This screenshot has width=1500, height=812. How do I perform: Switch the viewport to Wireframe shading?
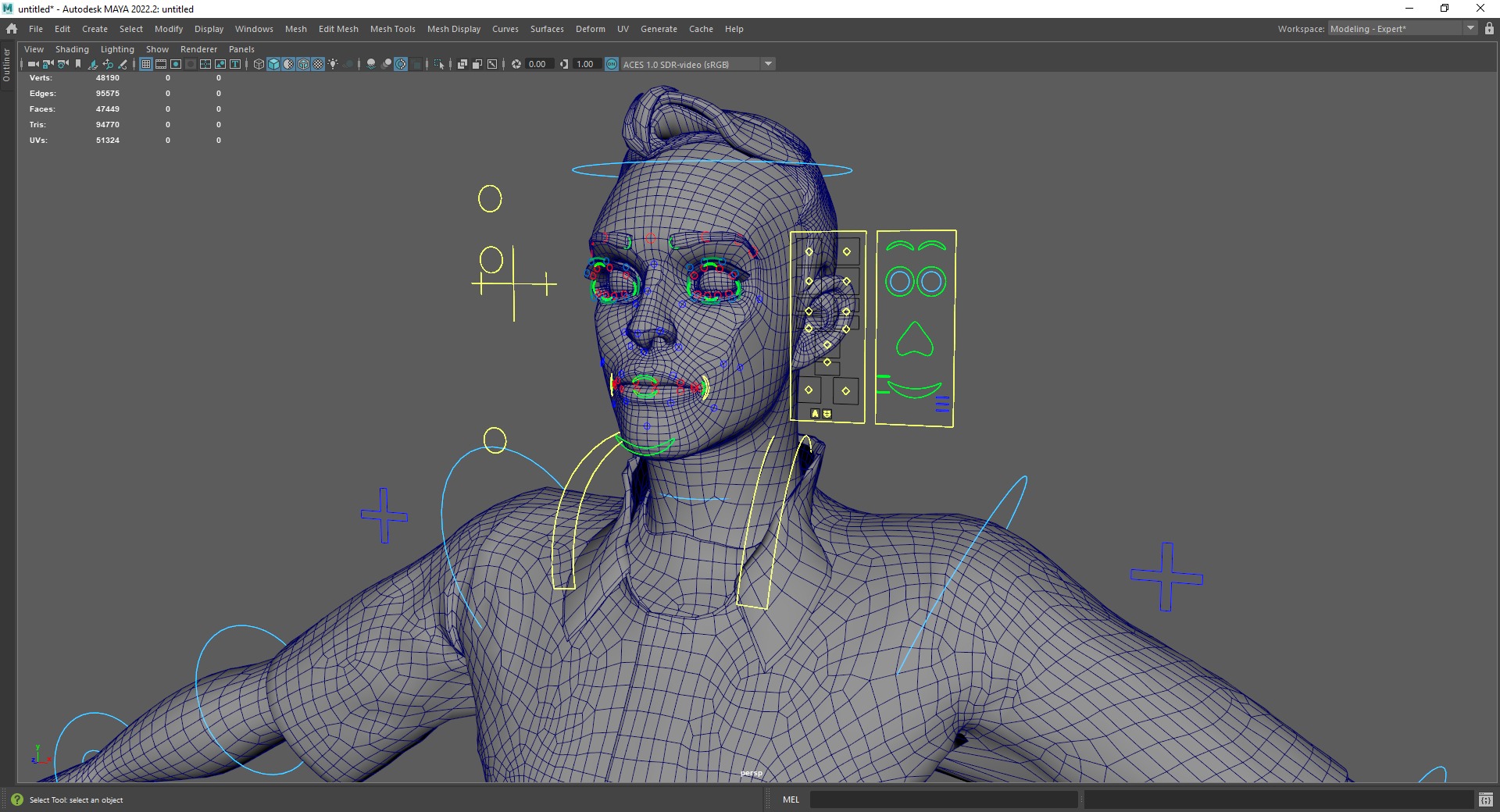[259, 64]
